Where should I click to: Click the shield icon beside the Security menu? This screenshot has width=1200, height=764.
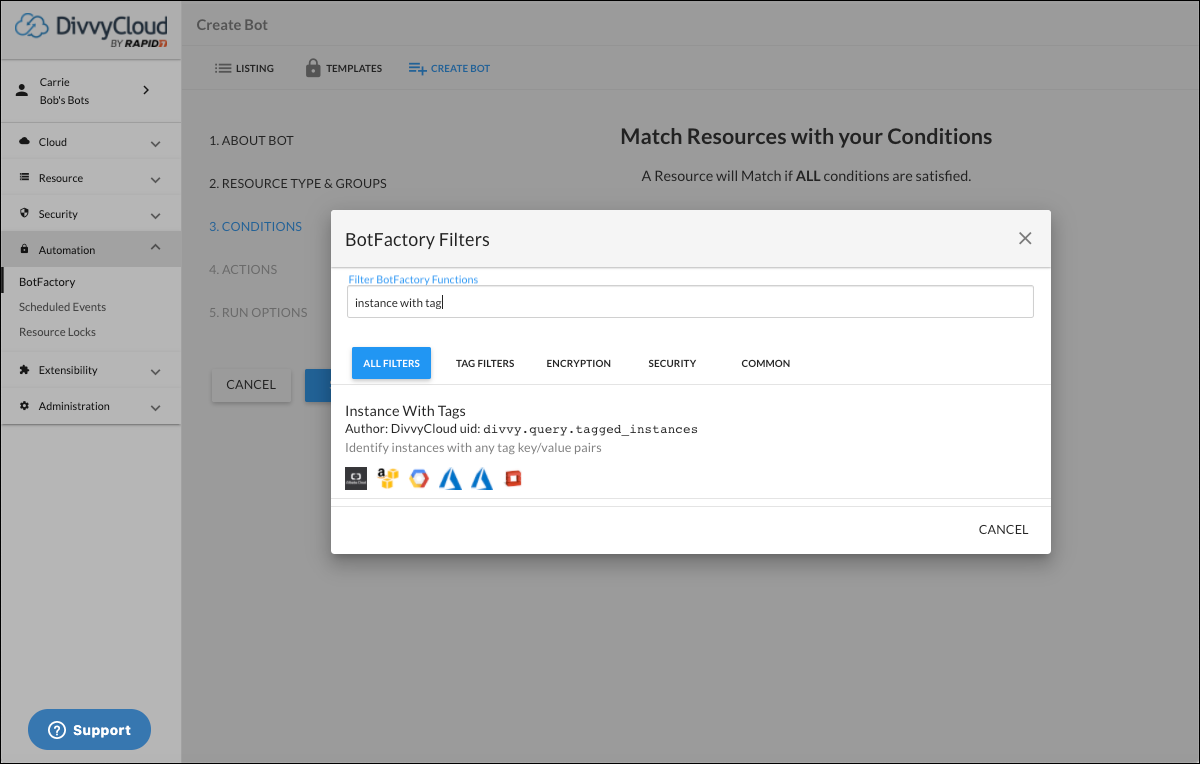tap(25, 214)
